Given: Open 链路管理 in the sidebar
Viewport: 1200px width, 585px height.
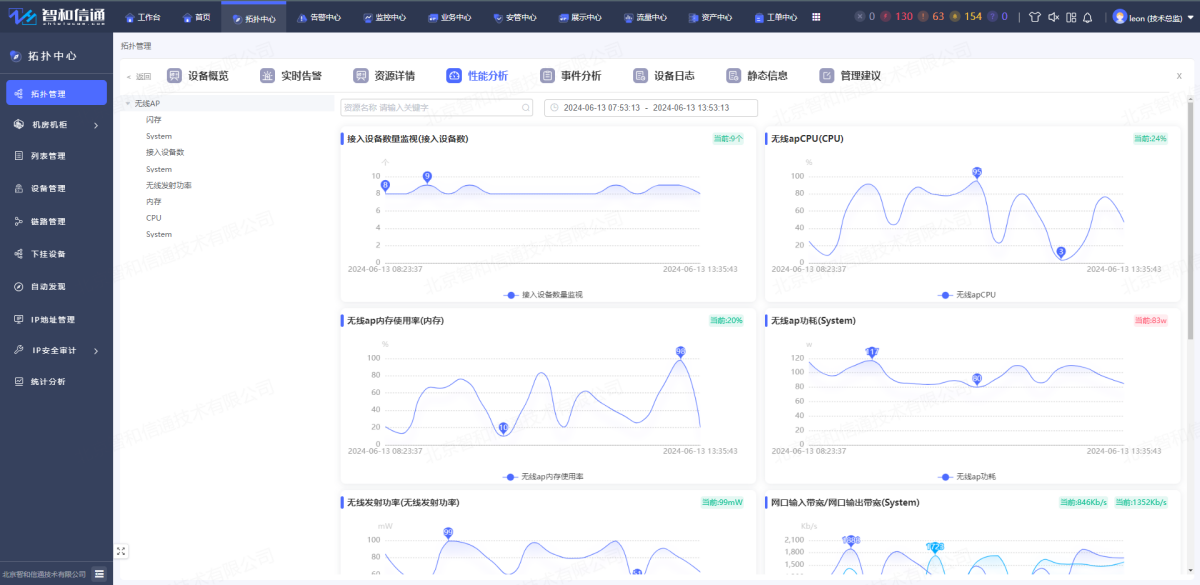Looking at the screenshot, I should point(56,221).
